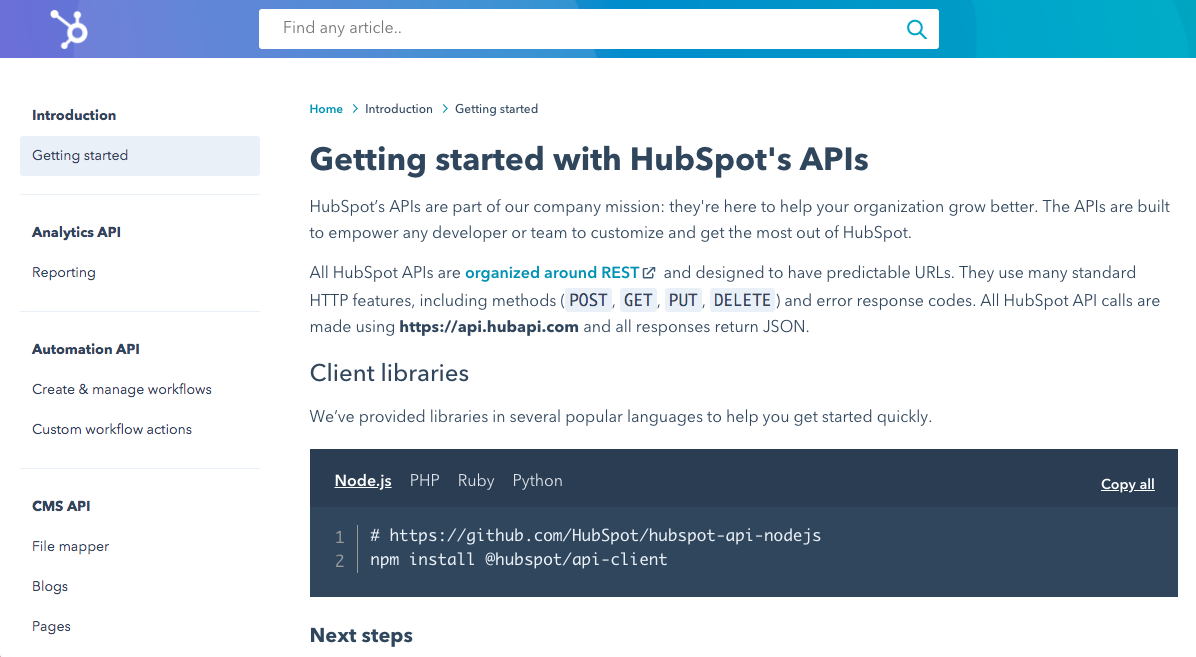The height and width of the screenshot is (657, 1196).
Task: Click the Automation API sidebar heading
Action: click(86, 349)
